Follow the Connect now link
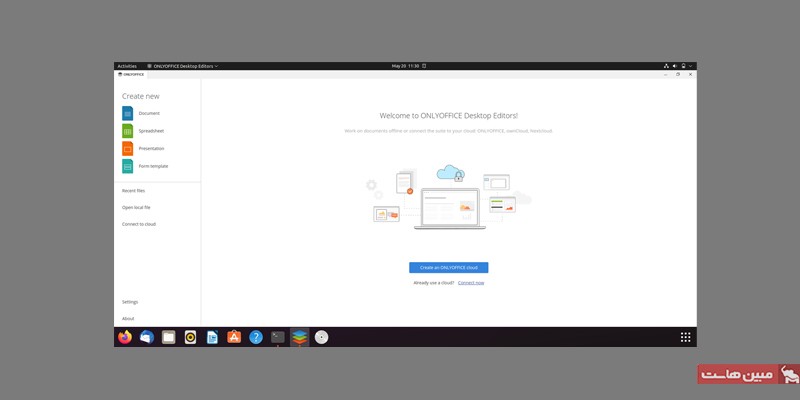Viewport: 800px width, 400px height. [x=471, y=283]
